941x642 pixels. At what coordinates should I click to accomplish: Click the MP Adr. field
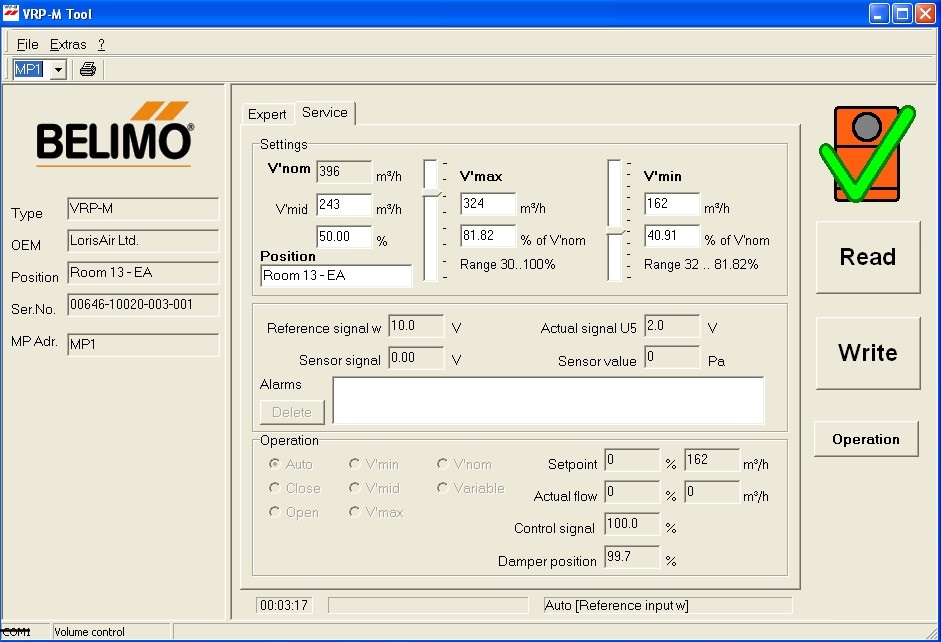coord(143,345)
